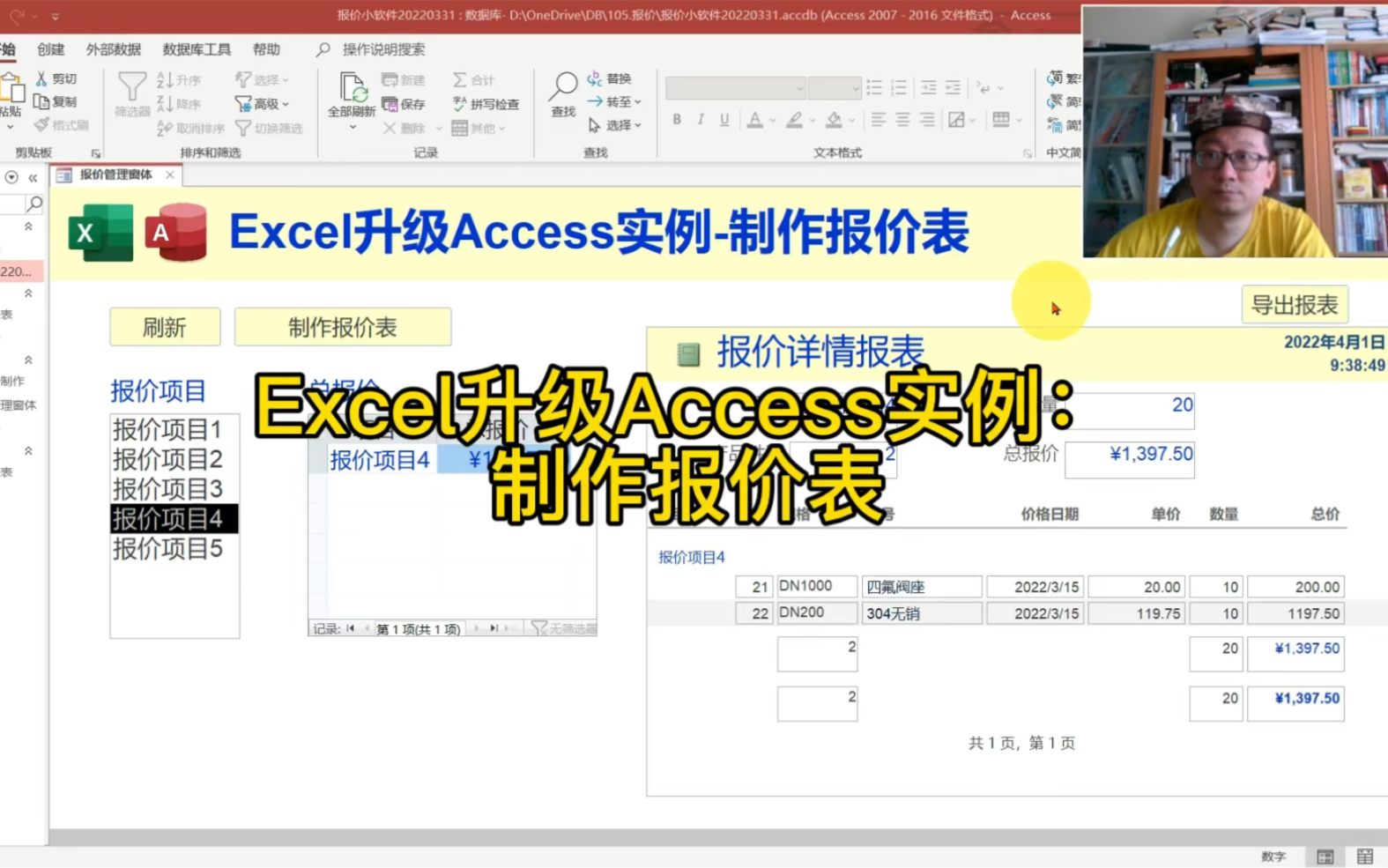
Task: Select the Format Painter (格式刷) tool
Action: pyautogui.click(x=62, y=125)
